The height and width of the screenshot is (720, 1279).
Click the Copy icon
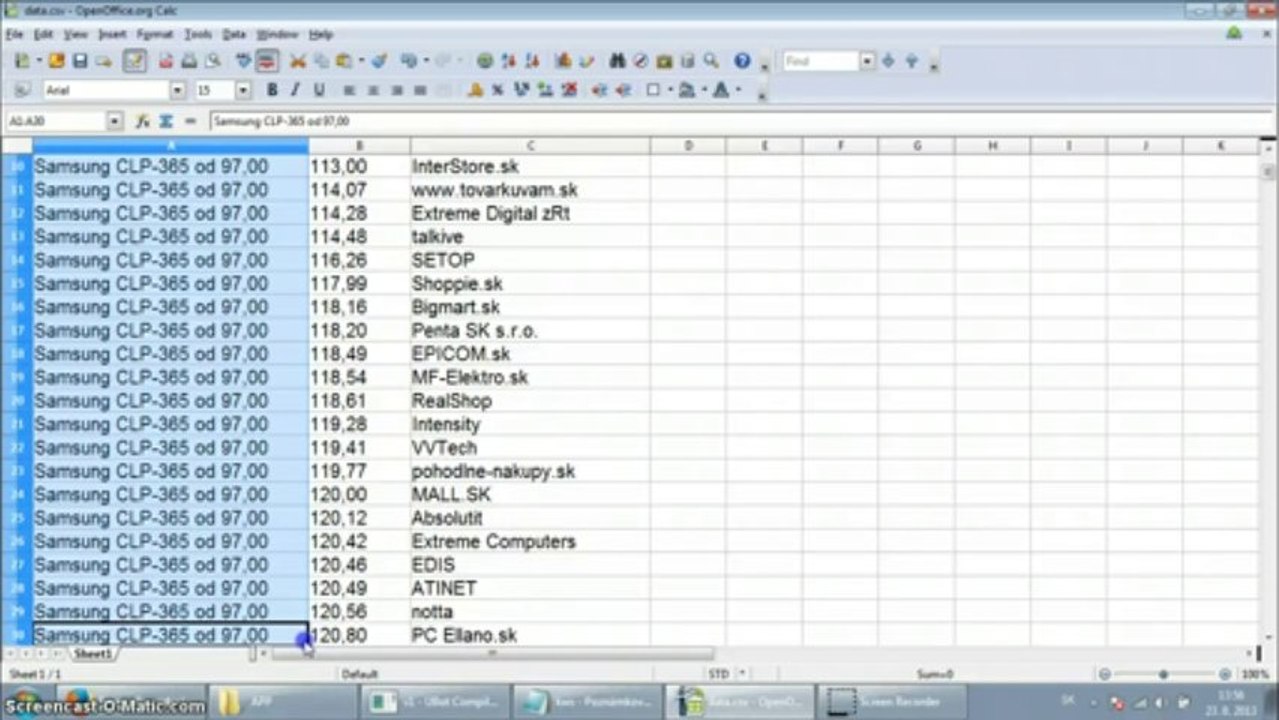(x=320, y=61)
